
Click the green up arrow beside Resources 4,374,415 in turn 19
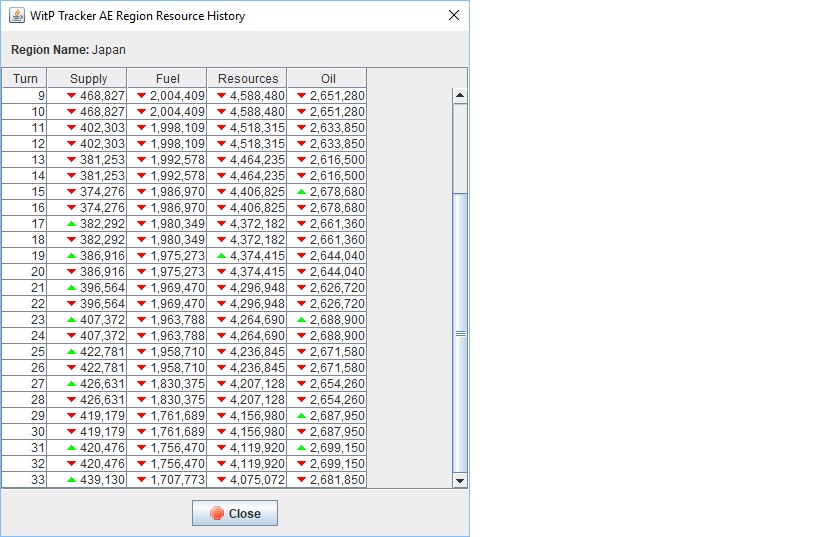click(221, 255)
